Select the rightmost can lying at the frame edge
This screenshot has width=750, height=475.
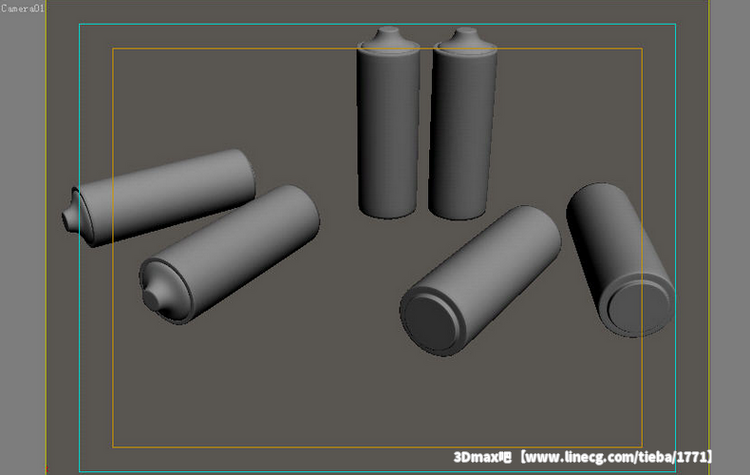coord(620,259)
